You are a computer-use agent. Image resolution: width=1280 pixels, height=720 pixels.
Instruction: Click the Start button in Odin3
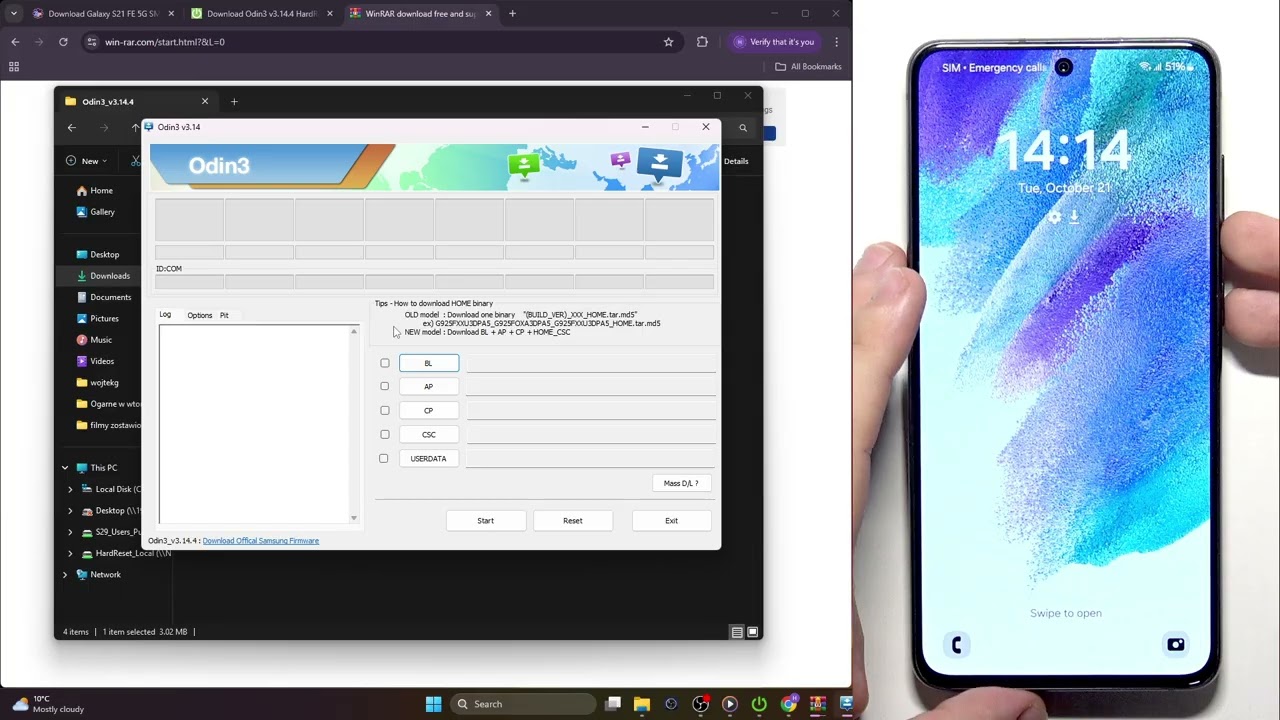point(485,520)
